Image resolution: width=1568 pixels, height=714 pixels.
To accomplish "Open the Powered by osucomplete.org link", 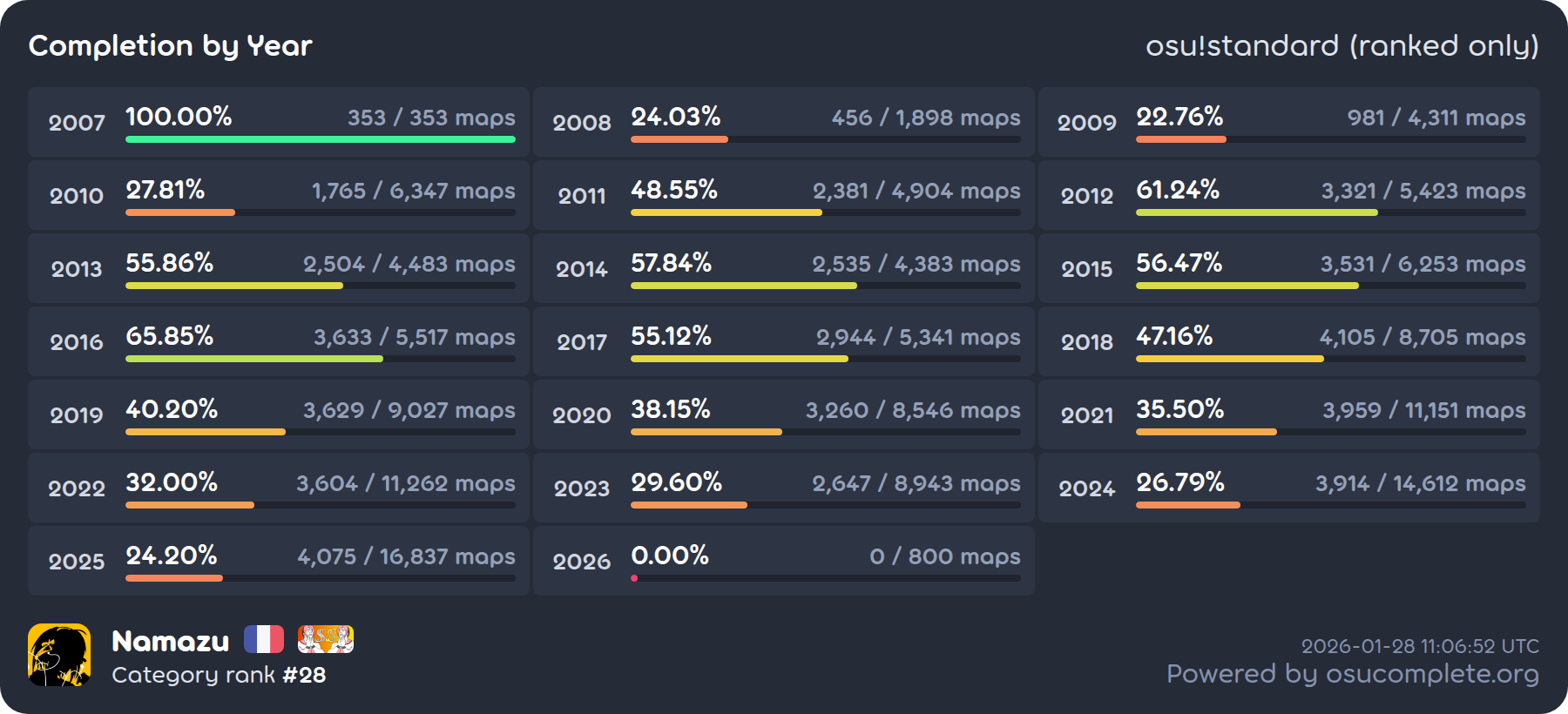I will click(1352, 674).
